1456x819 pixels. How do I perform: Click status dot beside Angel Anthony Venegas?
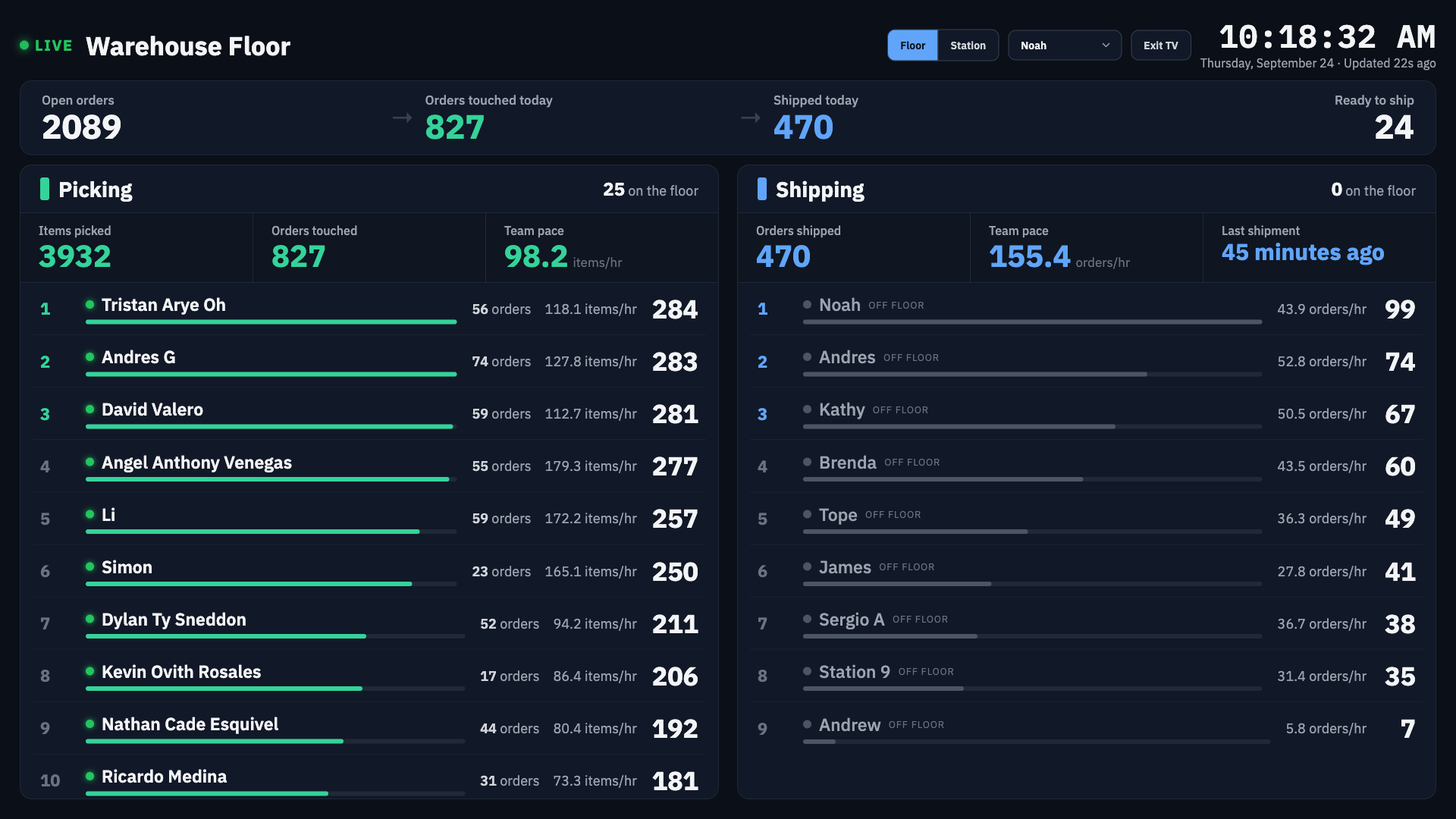pos(89,462)
